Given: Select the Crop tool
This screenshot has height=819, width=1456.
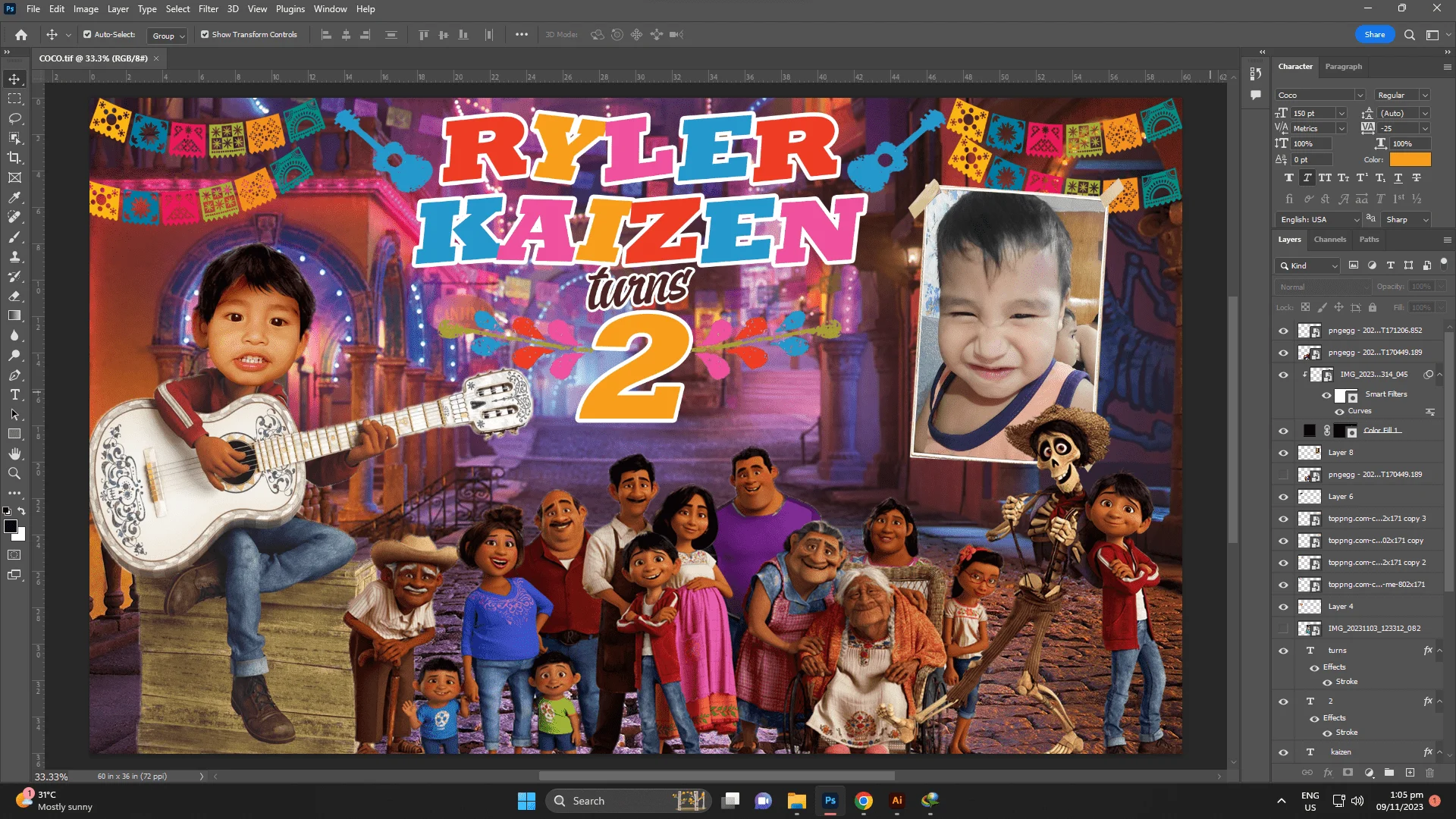Looking at the screenshot, I should pyautogui.click(x=14, y=158).
